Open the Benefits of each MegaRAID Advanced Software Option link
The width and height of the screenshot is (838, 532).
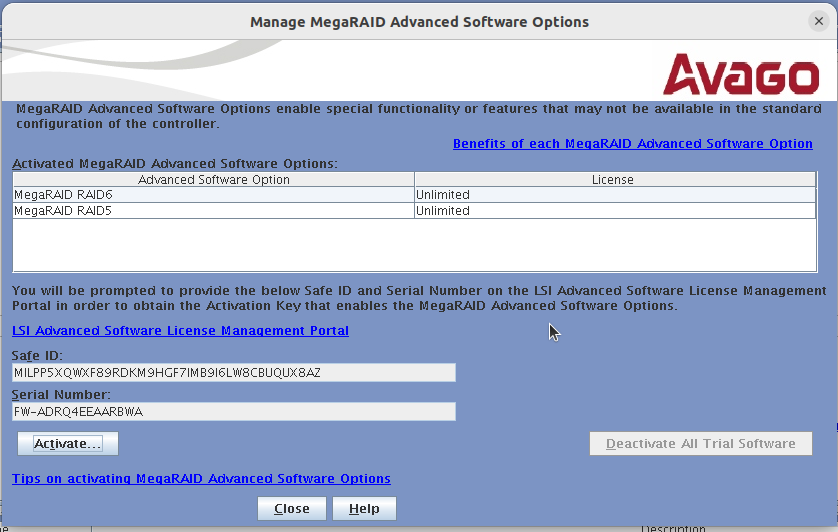(633, 144)
